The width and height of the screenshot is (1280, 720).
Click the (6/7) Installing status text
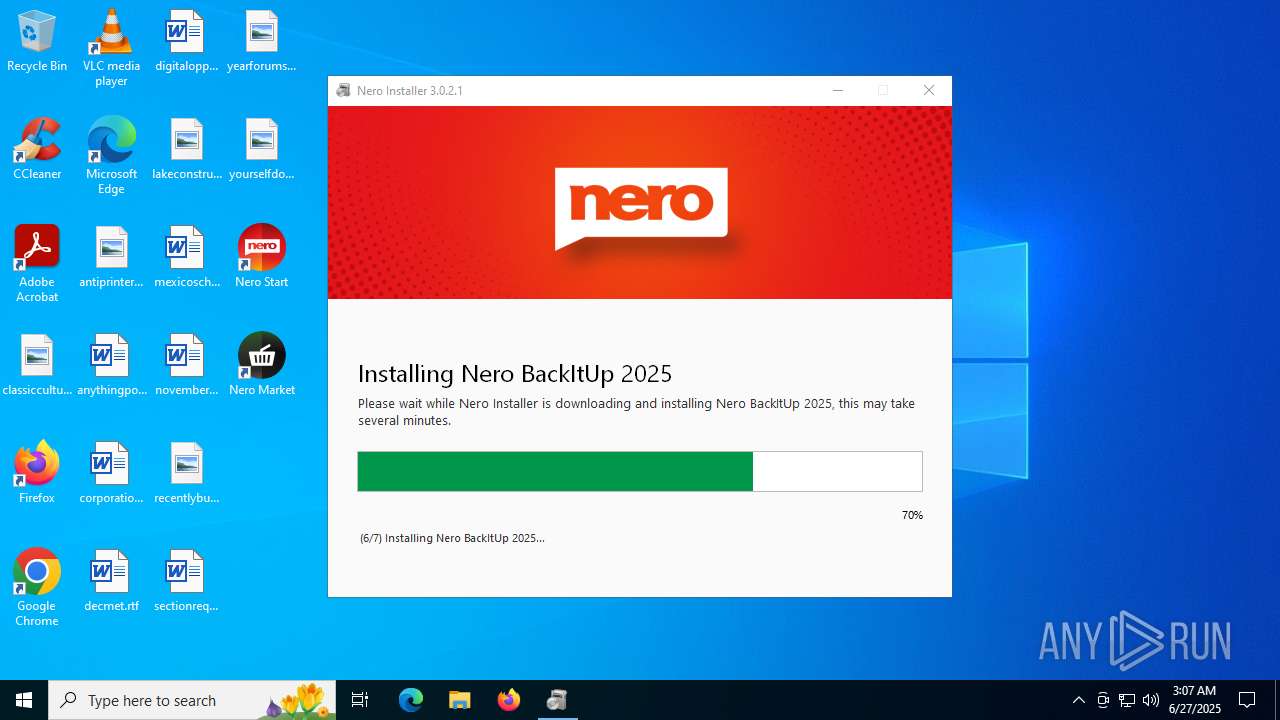(x=452, y=538)
